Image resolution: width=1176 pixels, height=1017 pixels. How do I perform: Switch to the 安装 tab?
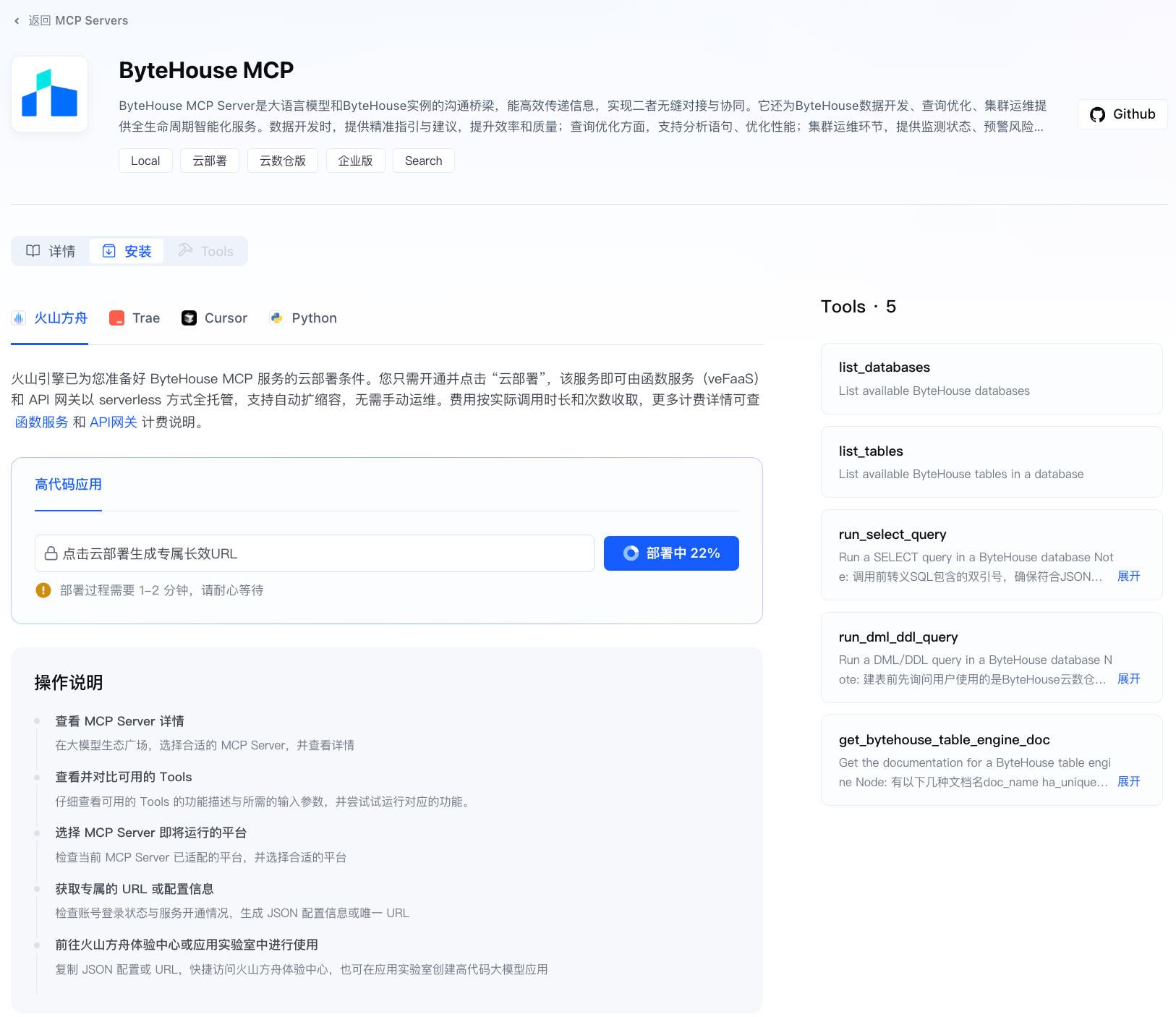pyautogui.click(x=127, y=251)
